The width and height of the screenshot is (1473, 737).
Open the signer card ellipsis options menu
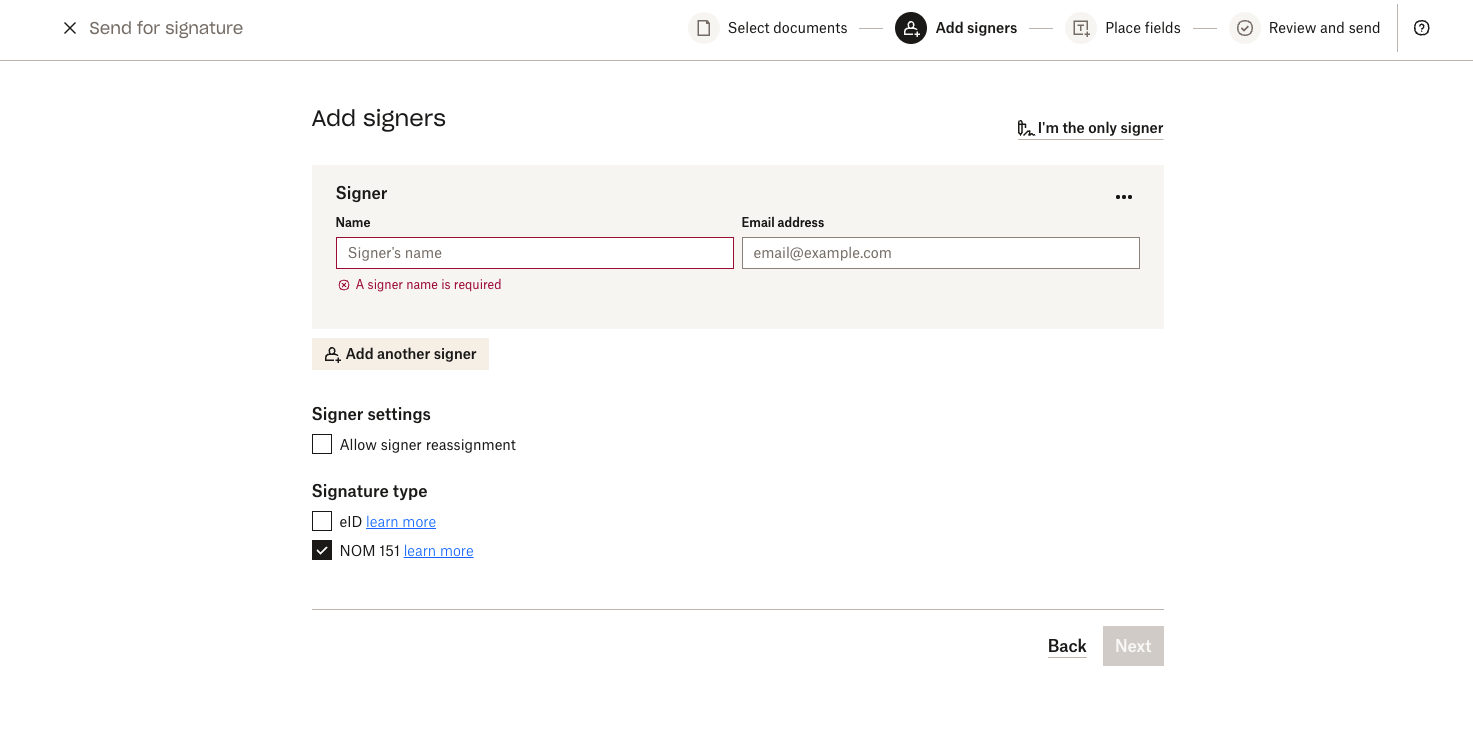click(1123, 196)
